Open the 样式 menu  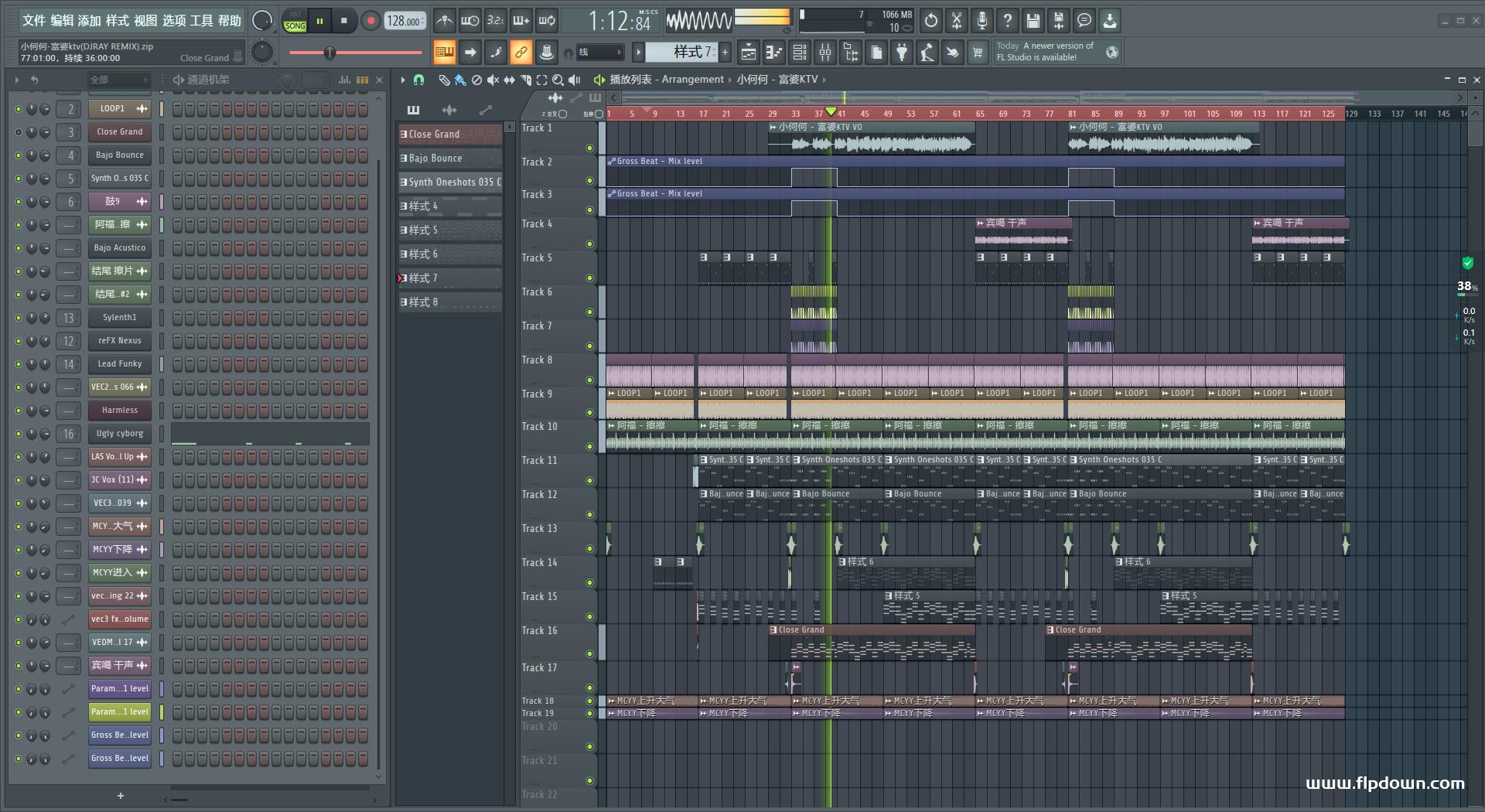(118, 21)
